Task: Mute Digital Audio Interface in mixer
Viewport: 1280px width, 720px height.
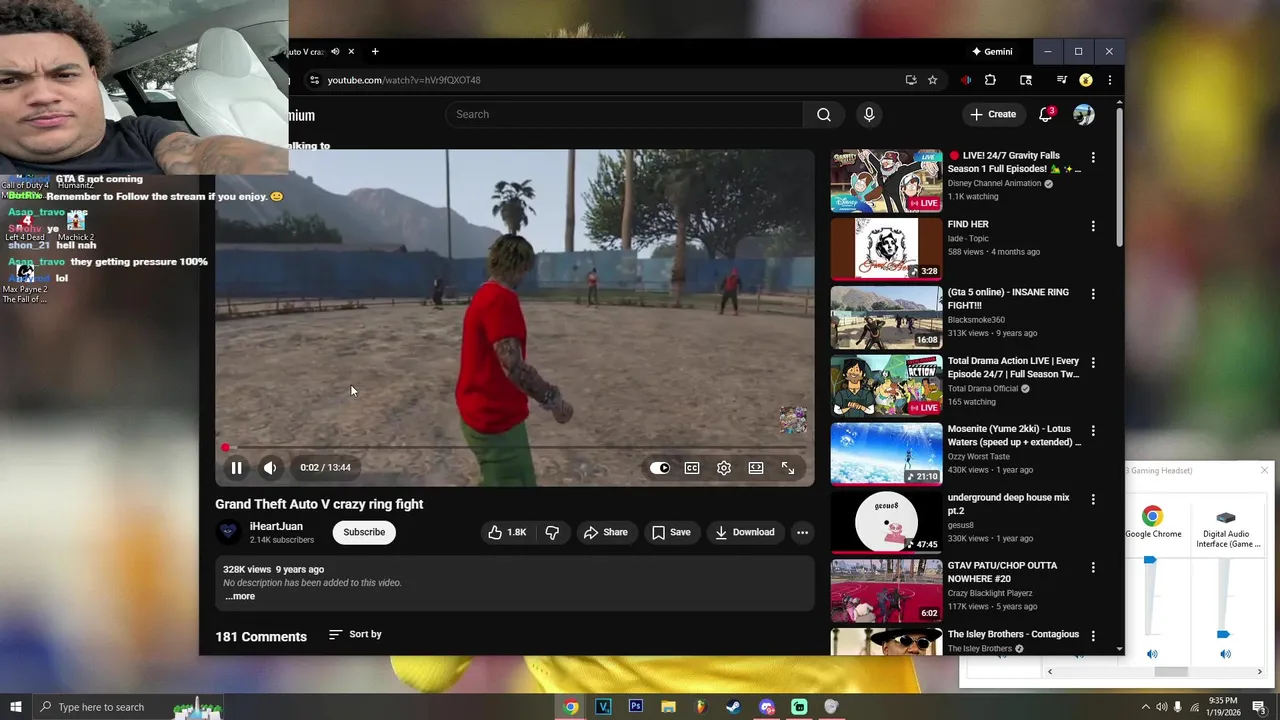Action: point(1225,654)
